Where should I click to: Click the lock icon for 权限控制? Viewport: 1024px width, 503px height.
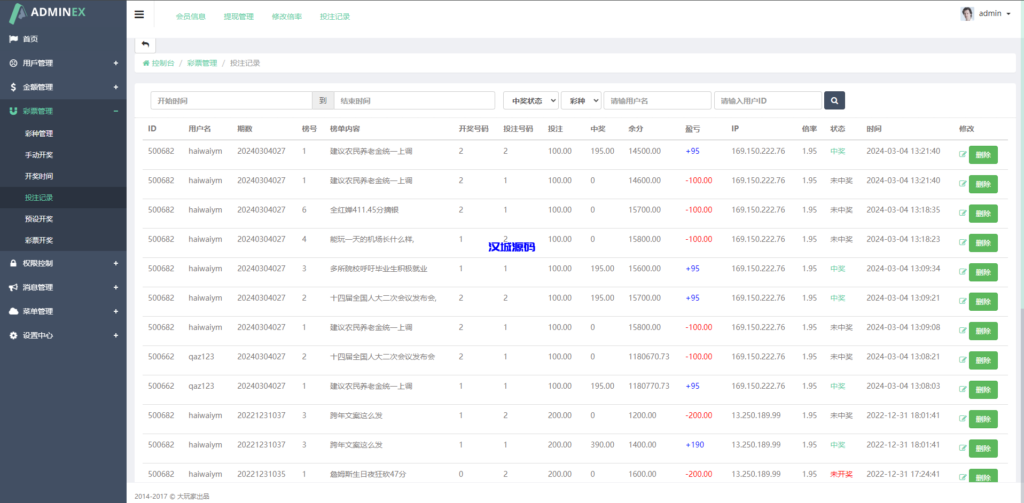coord(14,263)
